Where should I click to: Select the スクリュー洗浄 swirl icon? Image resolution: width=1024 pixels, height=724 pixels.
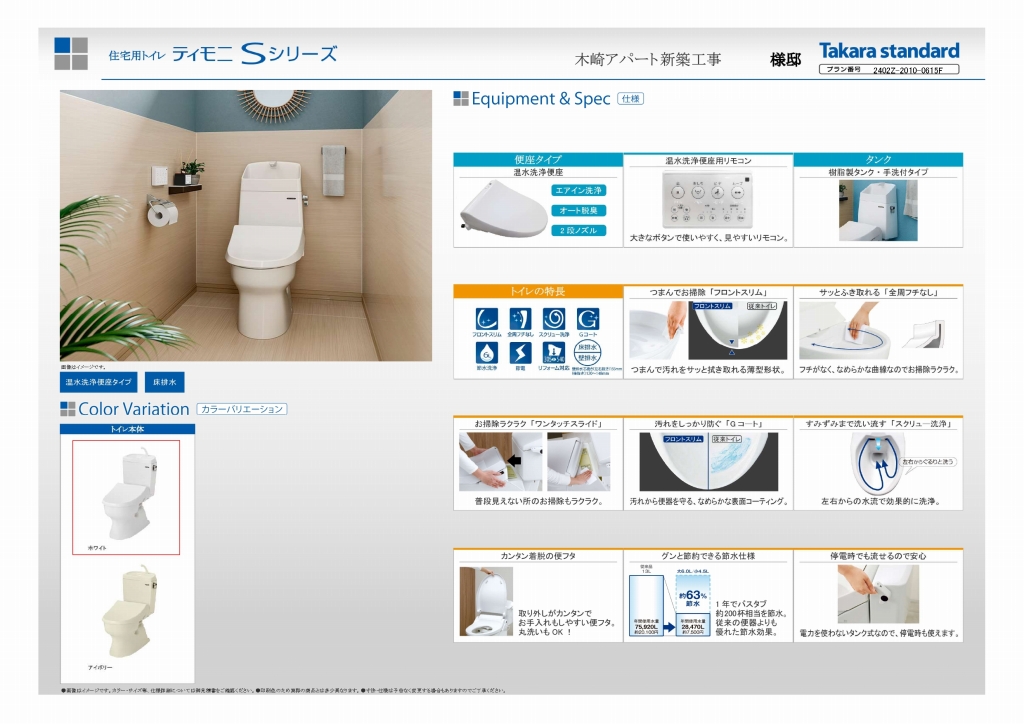(x=553, y=319)
